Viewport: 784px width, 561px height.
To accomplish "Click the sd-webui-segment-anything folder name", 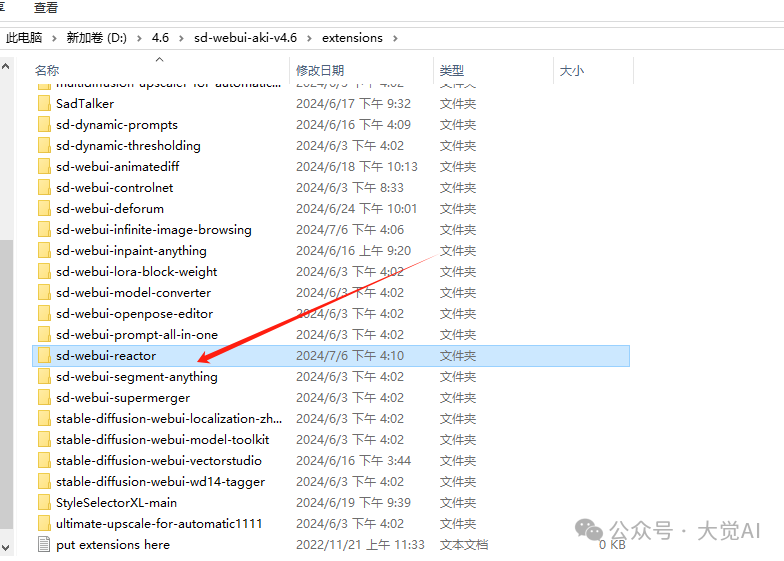I will coord(137,376).
